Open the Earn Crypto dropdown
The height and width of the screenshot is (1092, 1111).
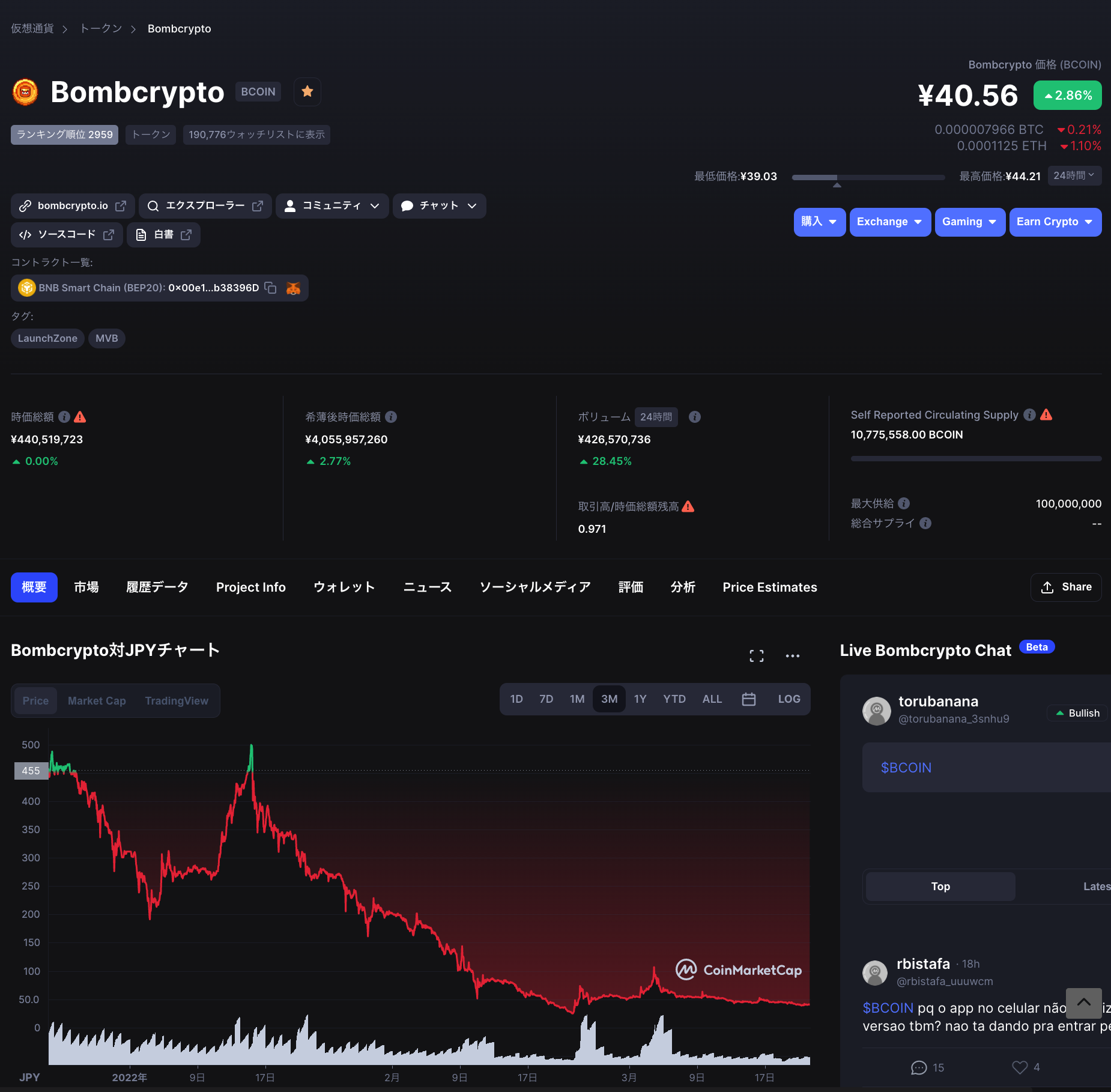click(x=1055, y=222)
